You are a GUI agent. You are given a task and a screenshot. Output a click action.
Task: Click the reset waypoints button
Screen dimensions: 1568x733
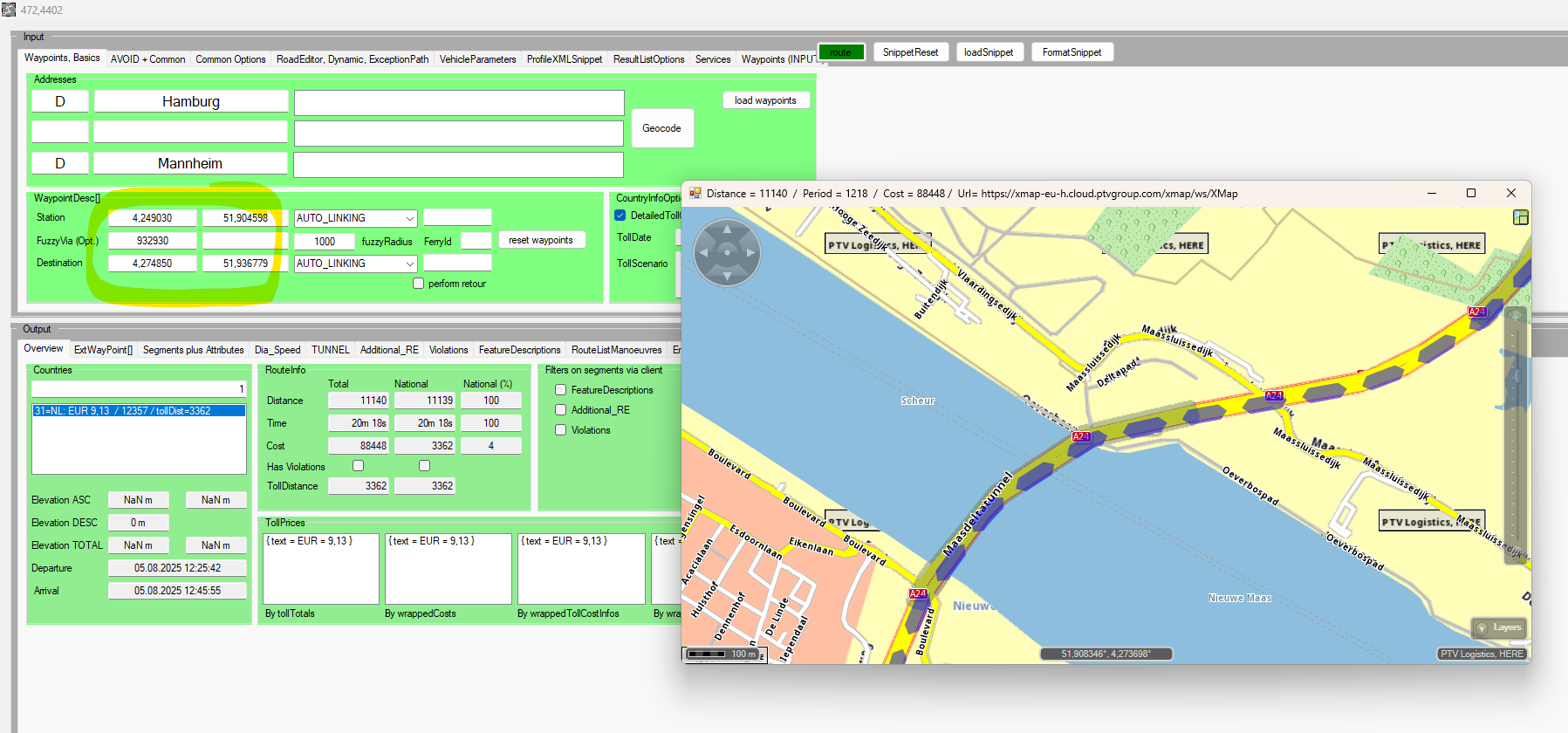click(x=541, y=240)
